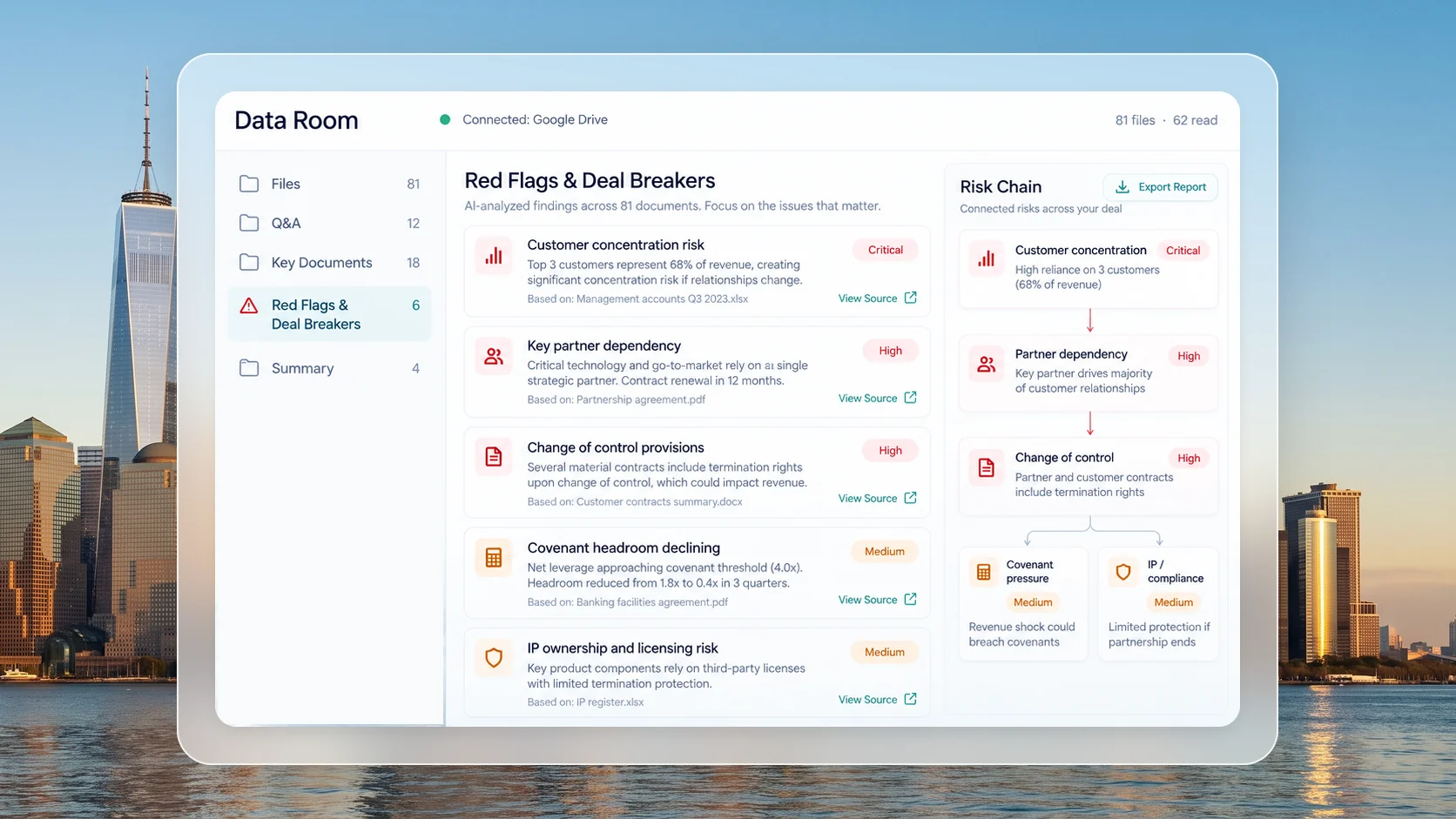1456x819 pixels.
Task: Click the external link icon beside Partnership agreement source
Action: (x=911, y=397)
